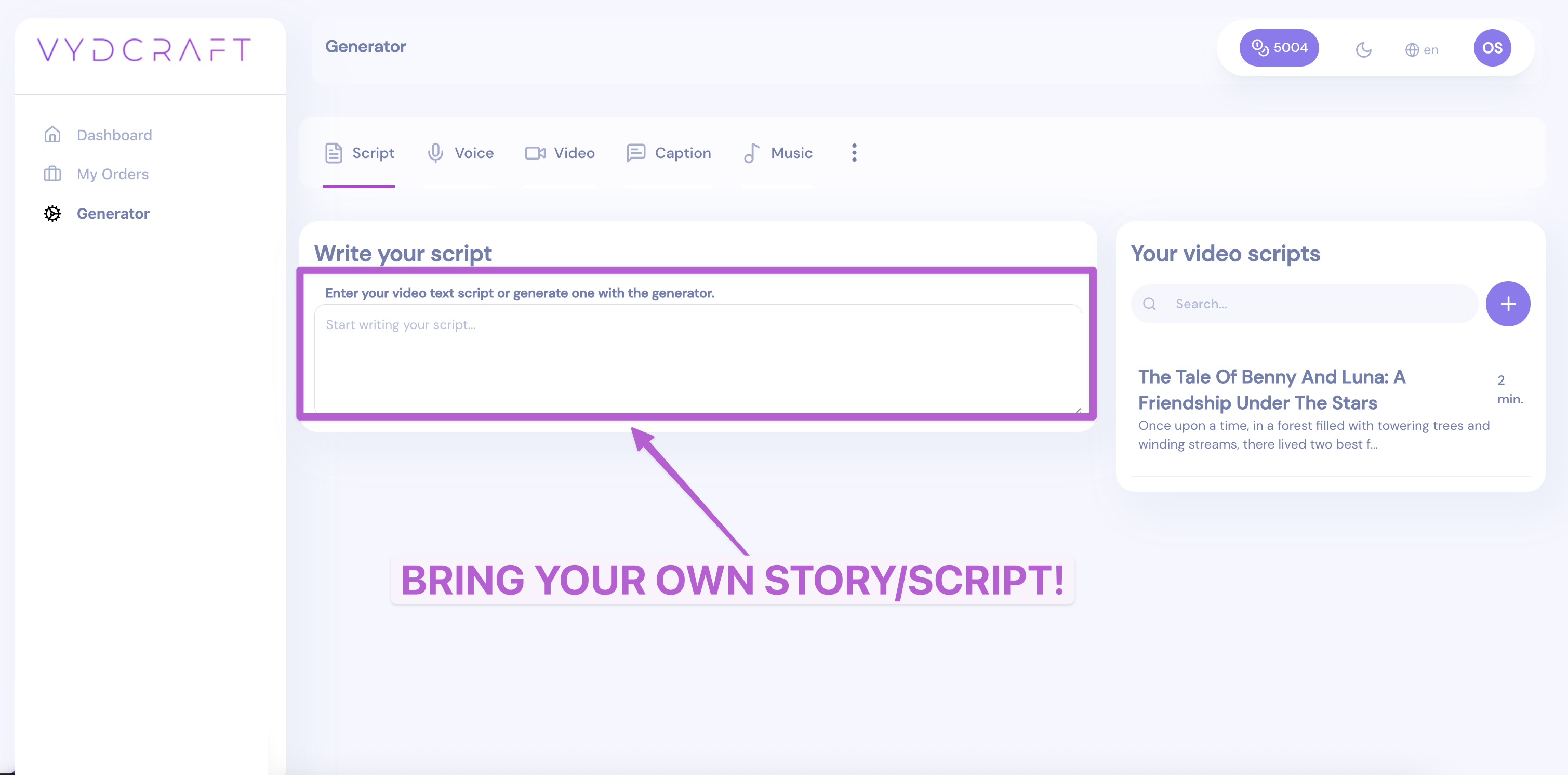Click the Dashboard home icon
Viewport: 1568px width, 775px height.
(x=52, y=135)
